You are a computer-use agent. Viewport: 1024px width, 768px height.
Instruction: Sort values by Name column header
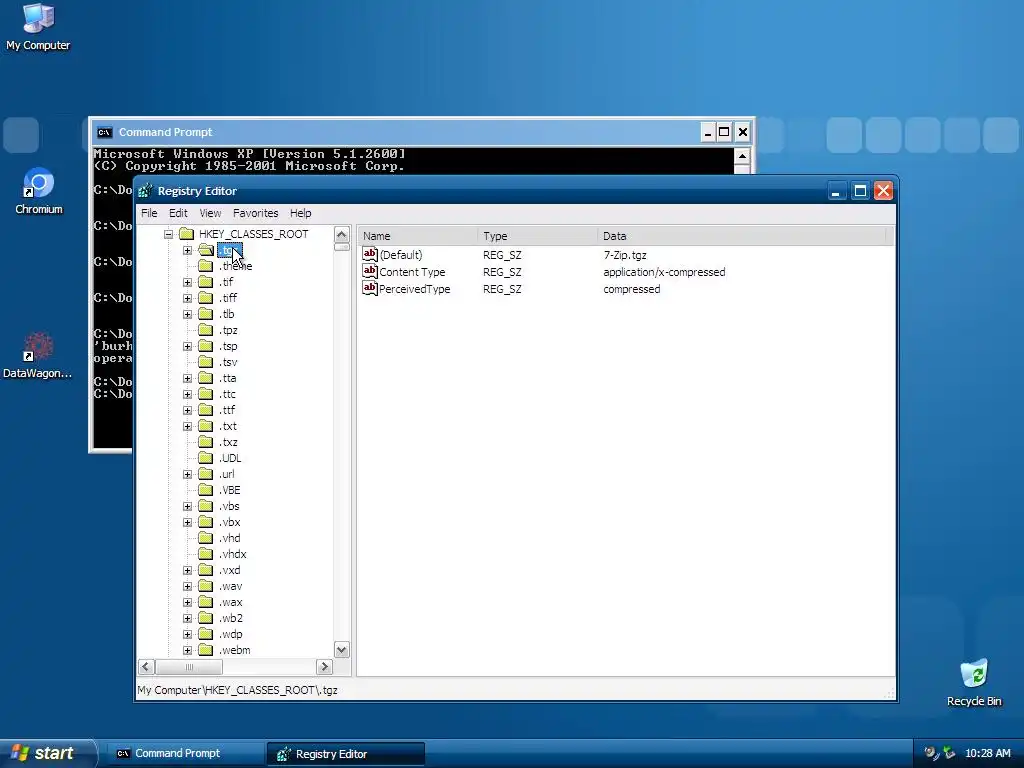tap(417, 236)
